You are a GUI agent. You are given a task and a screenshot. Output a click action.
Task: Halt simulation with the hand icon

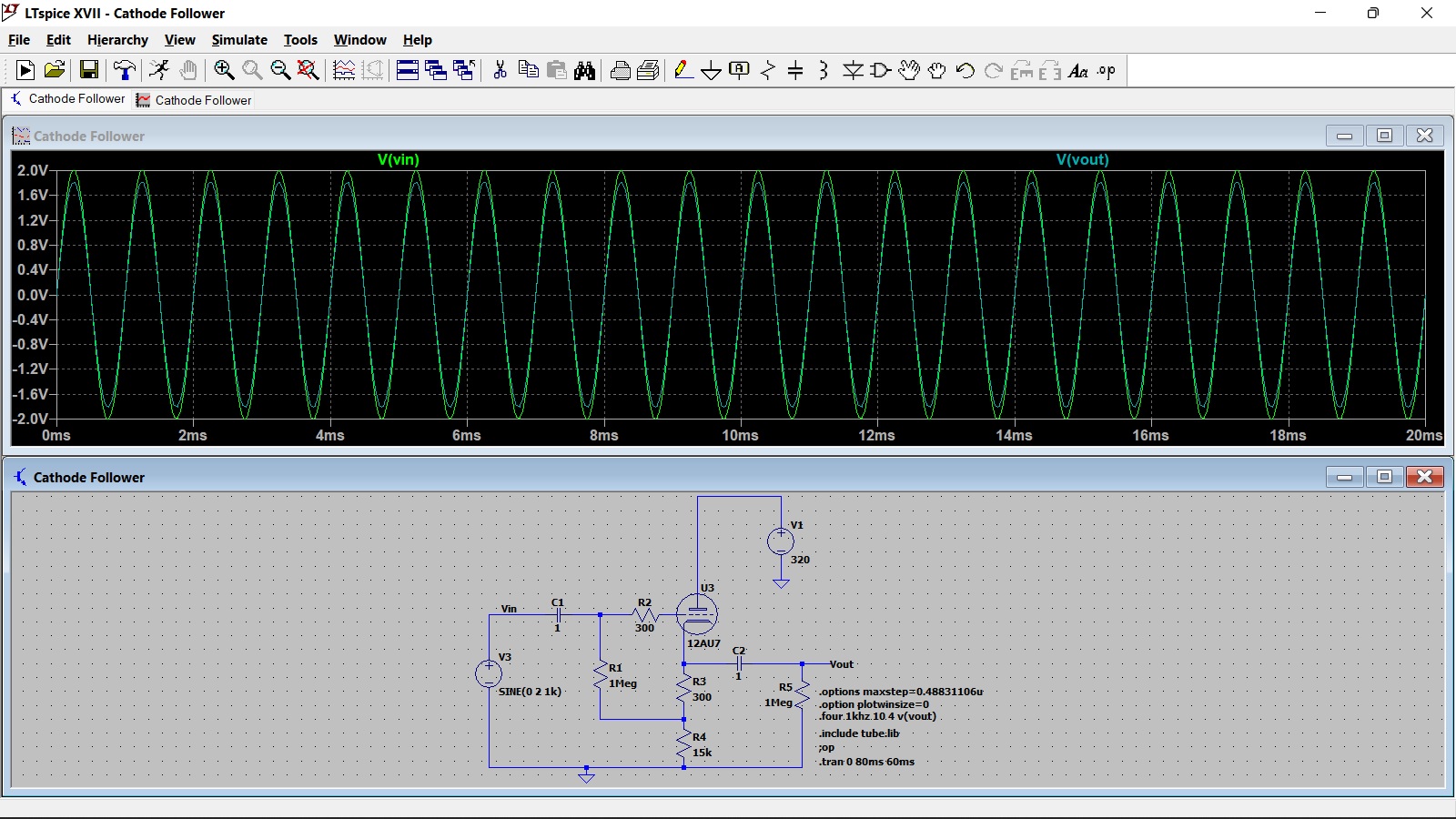coord(188,70)
